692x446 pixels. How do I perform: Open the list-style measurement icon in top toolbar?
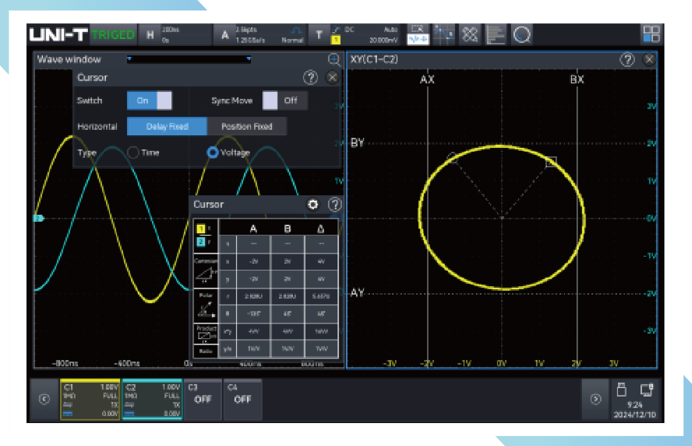point(496,35)
